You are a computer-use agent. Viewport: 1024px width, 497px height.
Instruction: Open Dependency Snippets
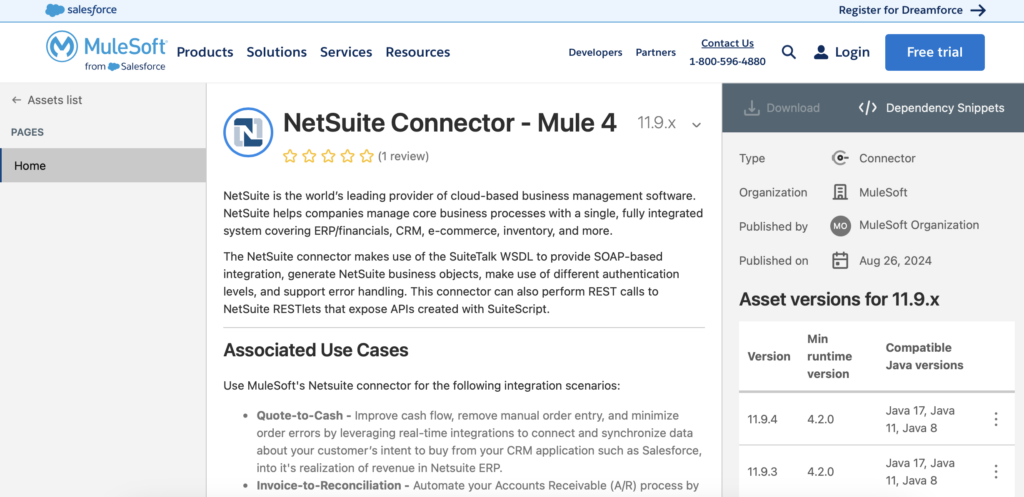945,108
